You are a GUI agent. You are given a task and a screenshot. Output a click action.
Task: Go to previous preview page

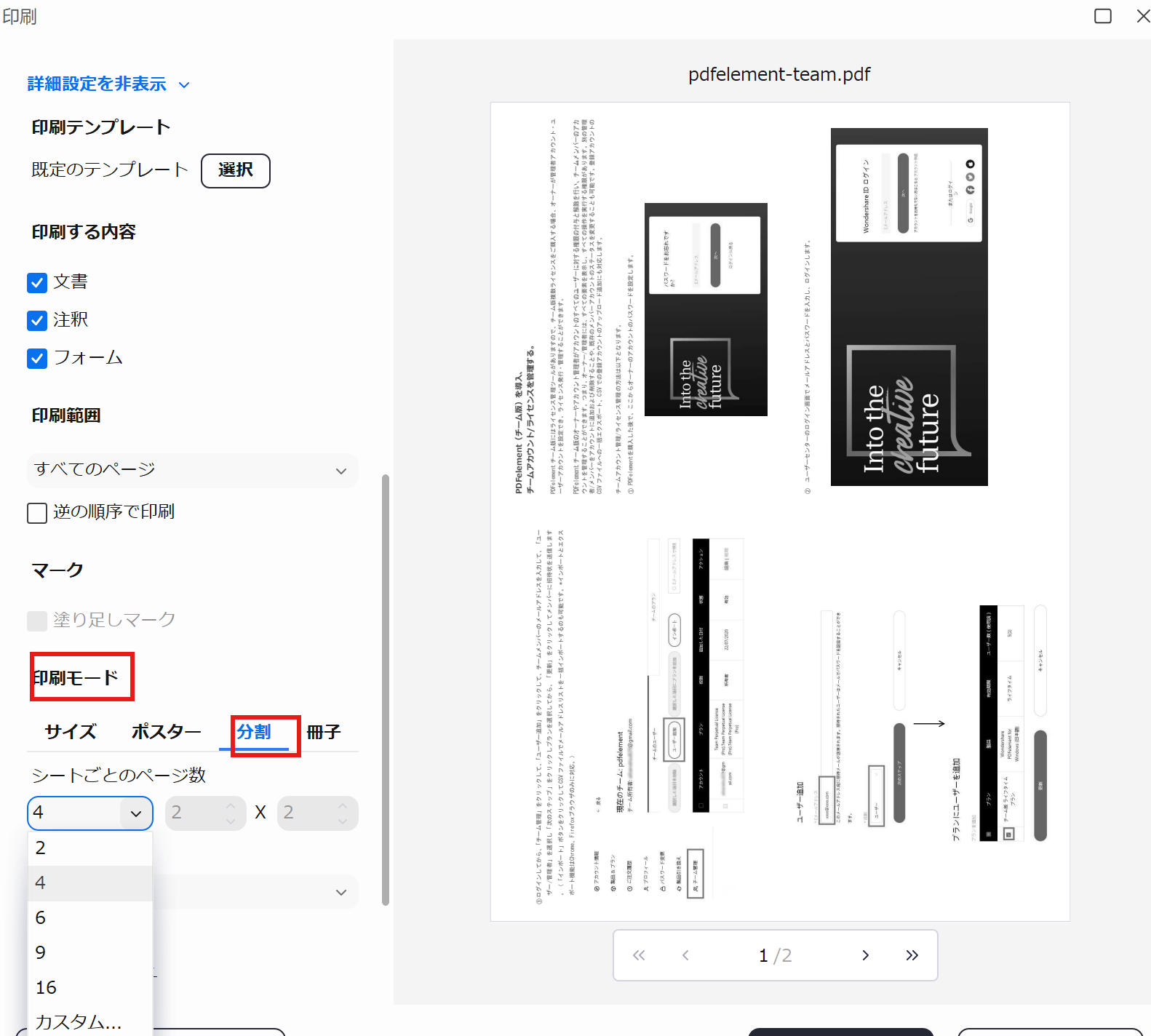[x=685, y=955]
